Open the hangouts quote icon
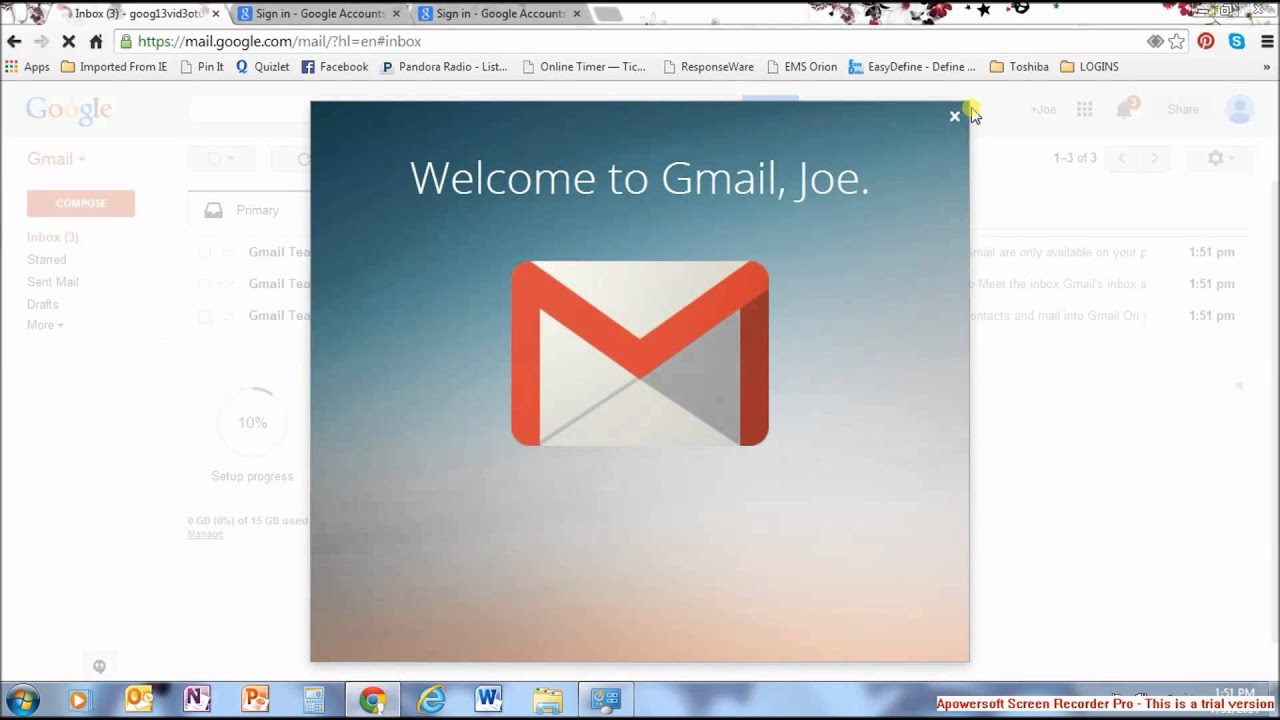 click(99, 667)
